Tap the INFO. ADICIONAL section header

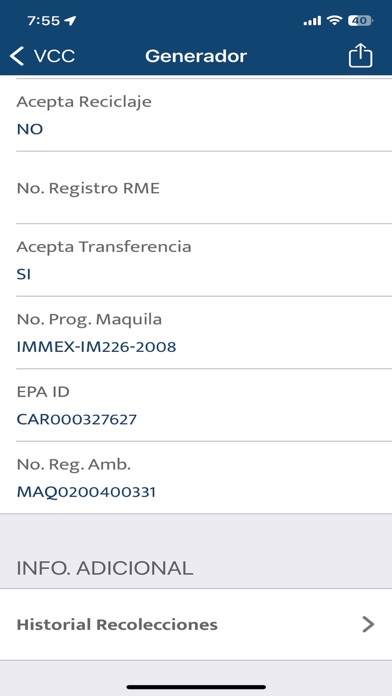point(105,568)
